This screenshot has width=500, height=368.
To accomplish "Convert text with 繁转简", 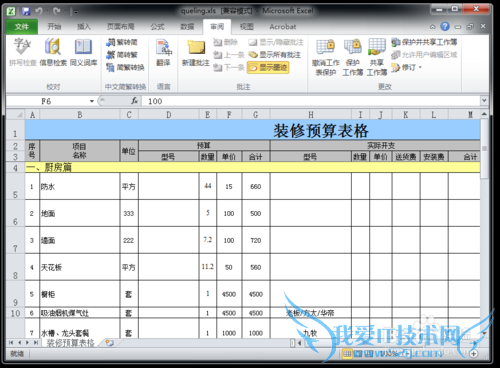I will (x=122, y=42).
